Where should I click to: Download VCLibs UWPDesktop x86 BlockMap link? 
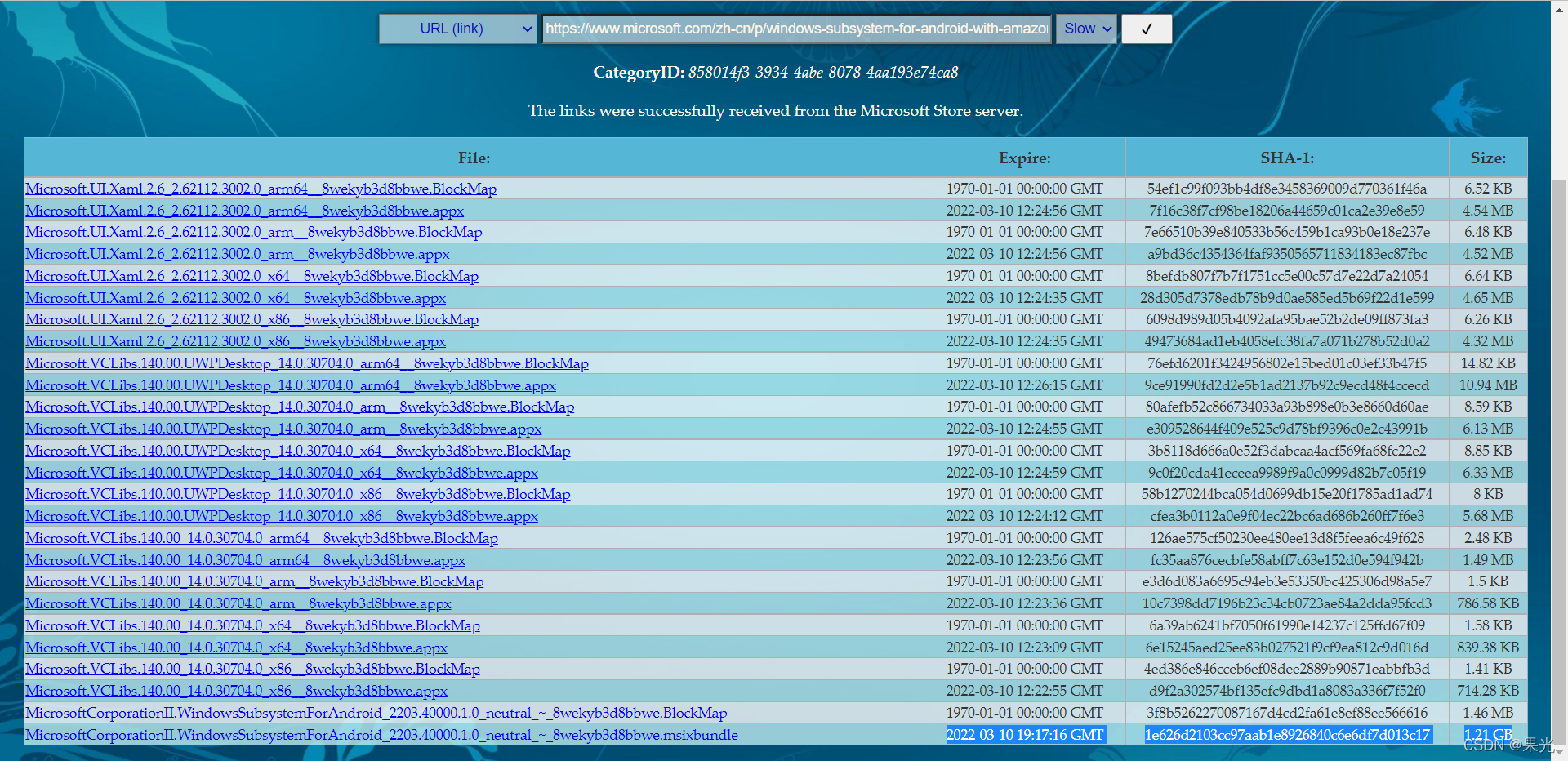[x=298, y=494]
